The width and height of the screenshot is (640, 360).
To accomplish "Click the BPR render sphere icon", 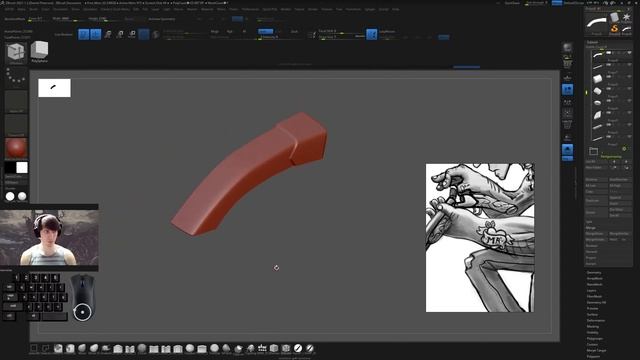I will coord(567,47).
